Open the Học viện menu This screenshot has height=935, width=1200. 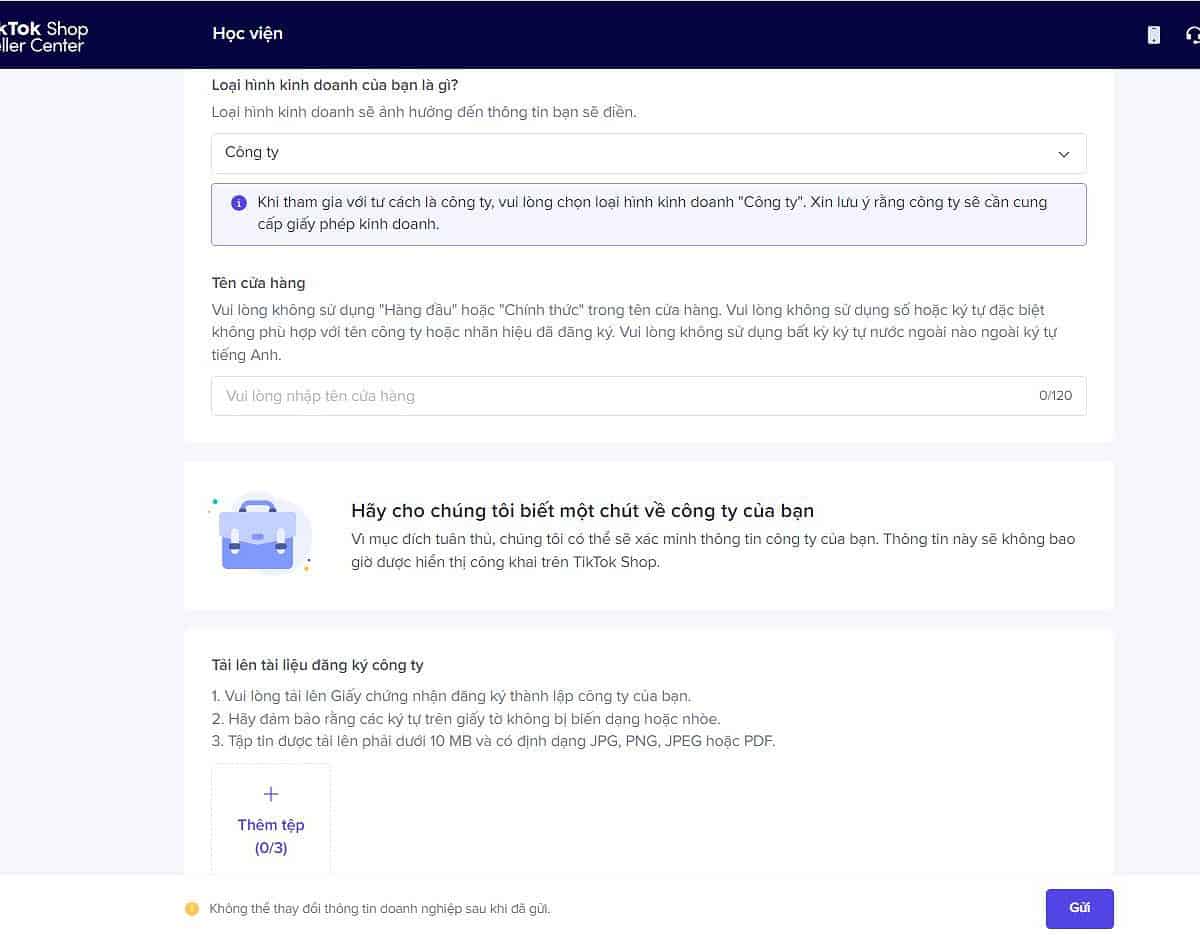(x=247, y=34)
